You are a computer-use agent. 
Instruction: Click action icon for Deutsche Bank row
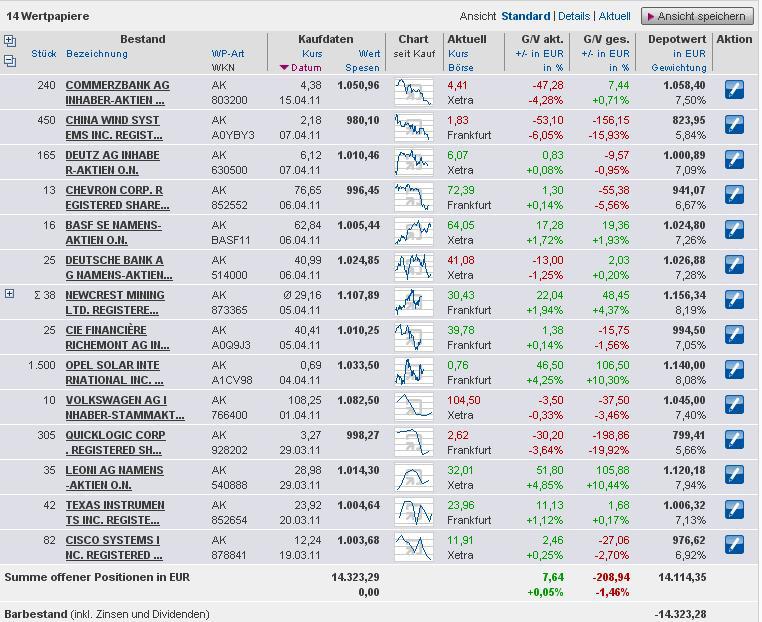[734, 265]
